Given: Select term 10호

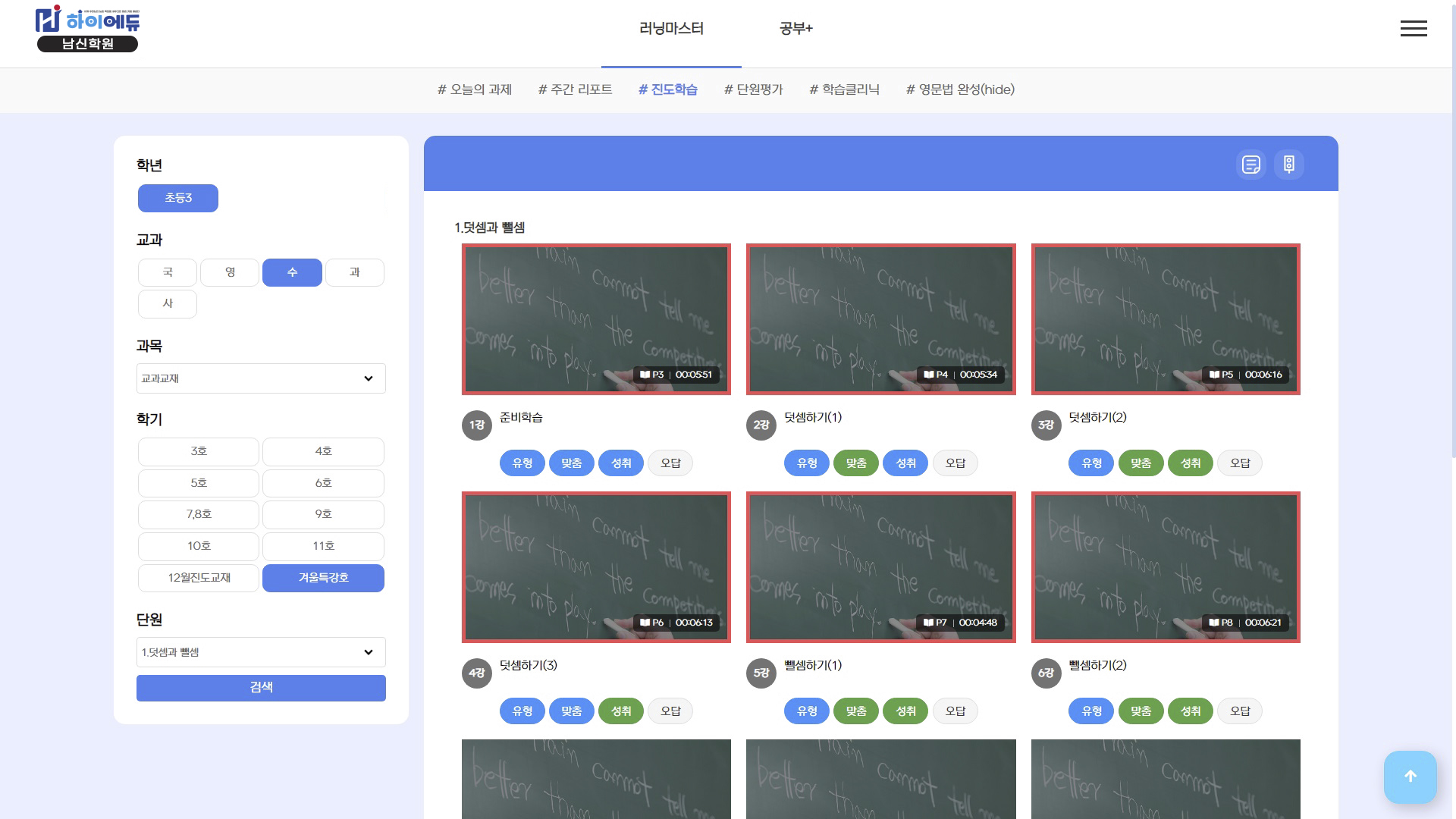Looking at the screenshot, I should [199, 547].
